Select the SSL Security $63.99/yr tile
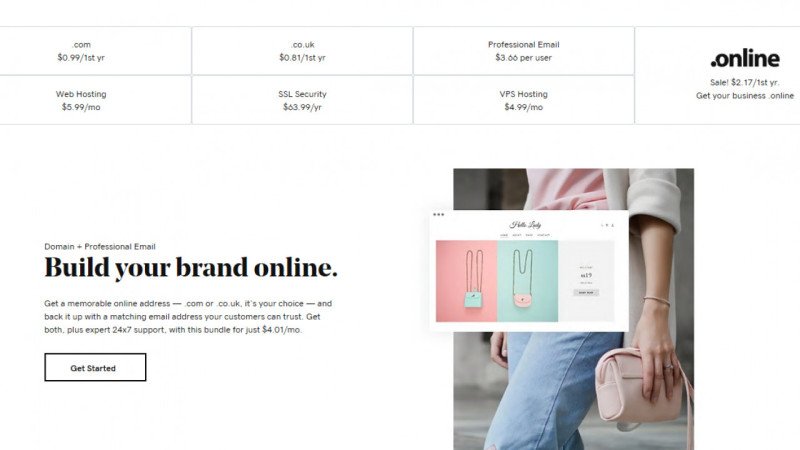The image size is (800, 450). pyautogui.click(x=302, y=100)
